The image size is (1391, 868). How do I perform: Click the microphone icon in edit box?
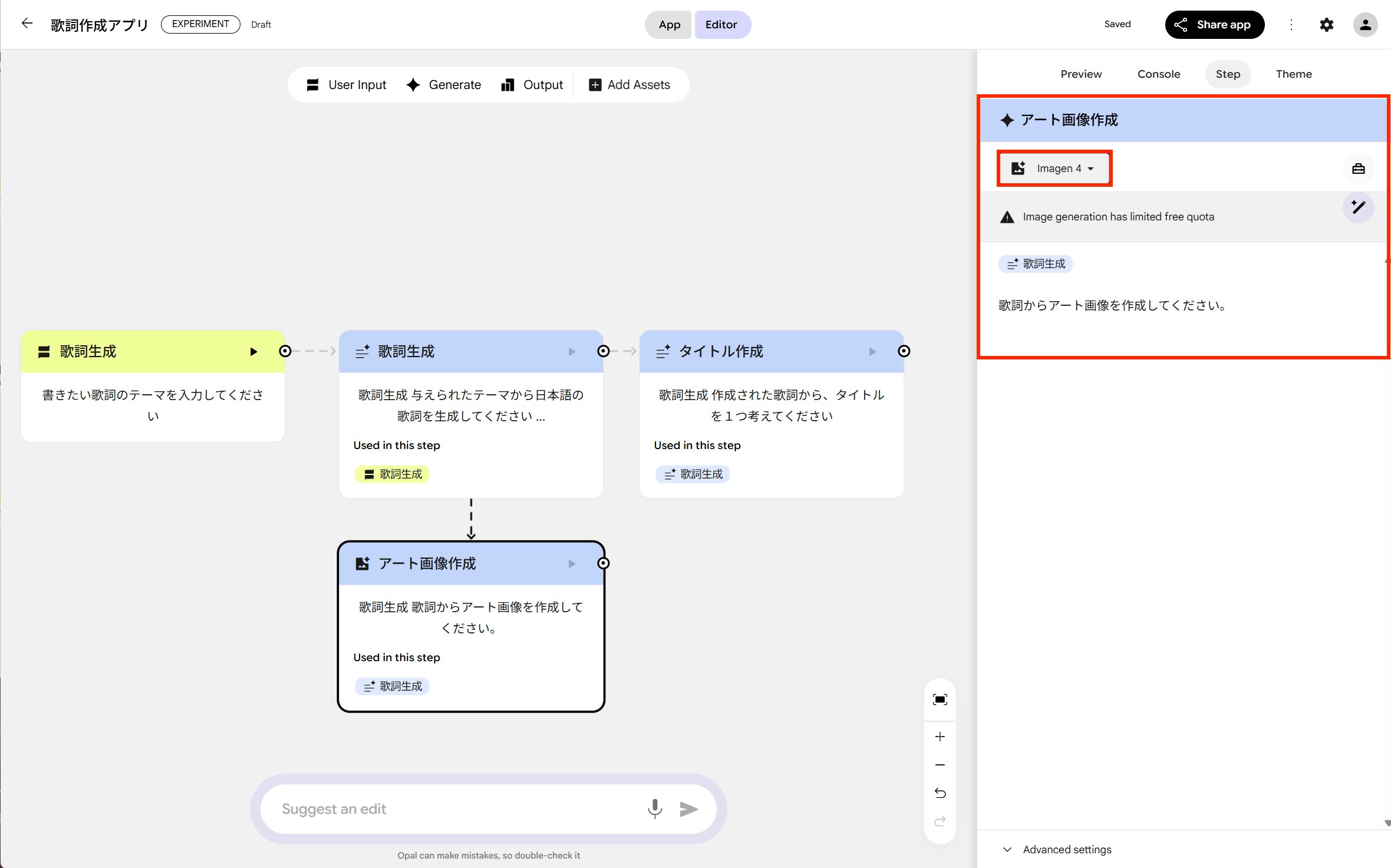click(654, 808)
